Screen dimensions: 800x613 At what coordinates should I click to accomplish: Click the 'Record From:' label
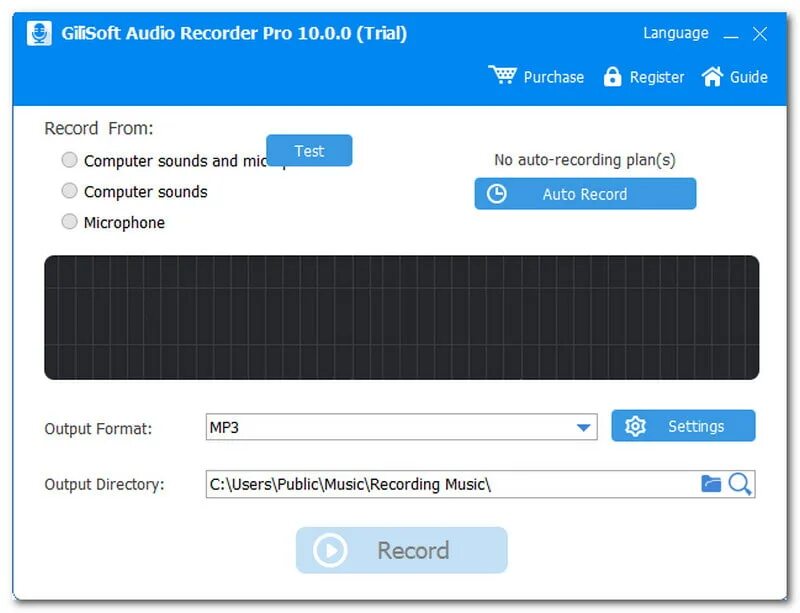coord(98,128)
